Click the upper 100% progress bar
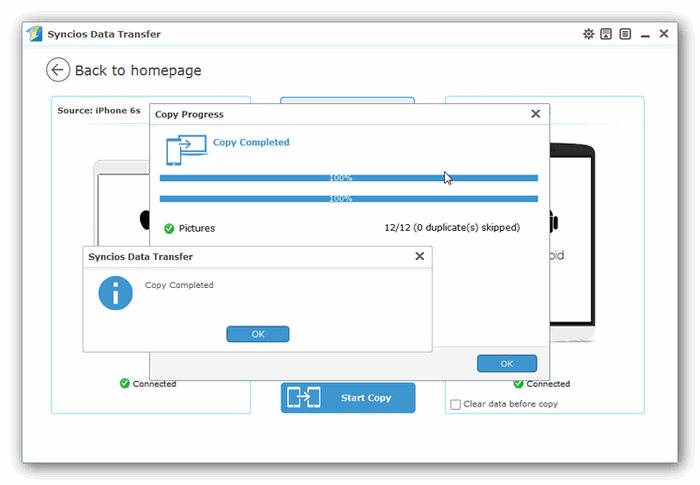The width and height of the screenshot is (700, 485). [349, 178]
